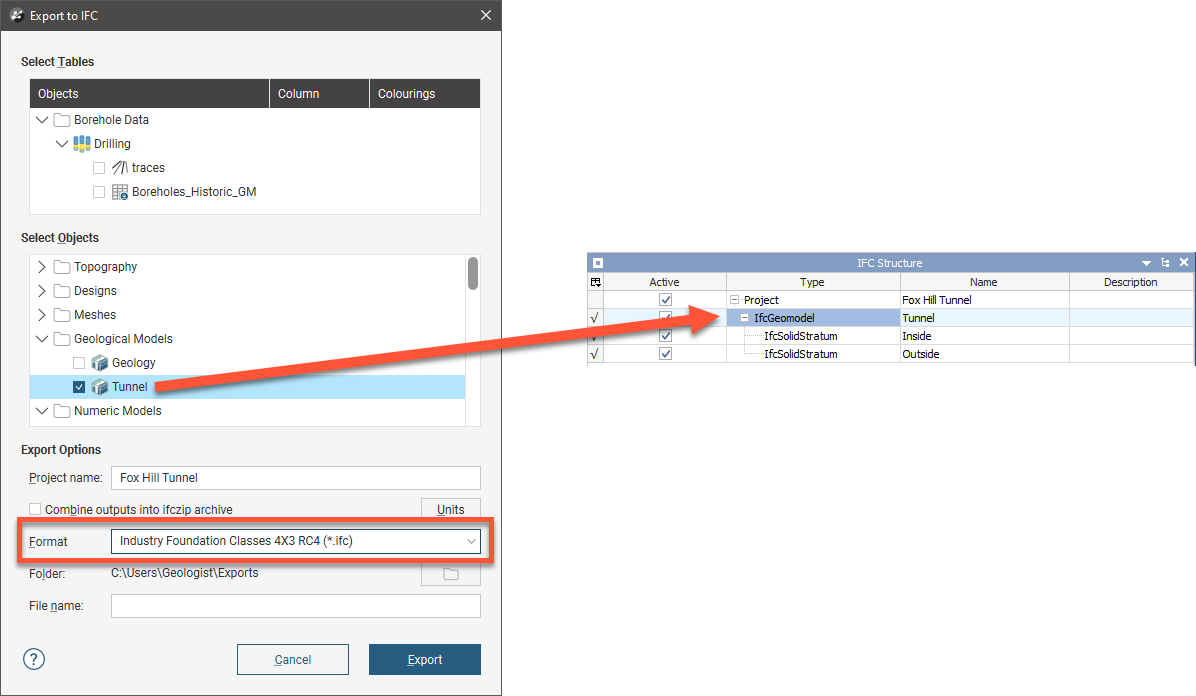Click the Designs folder icon

coord(62,291)
